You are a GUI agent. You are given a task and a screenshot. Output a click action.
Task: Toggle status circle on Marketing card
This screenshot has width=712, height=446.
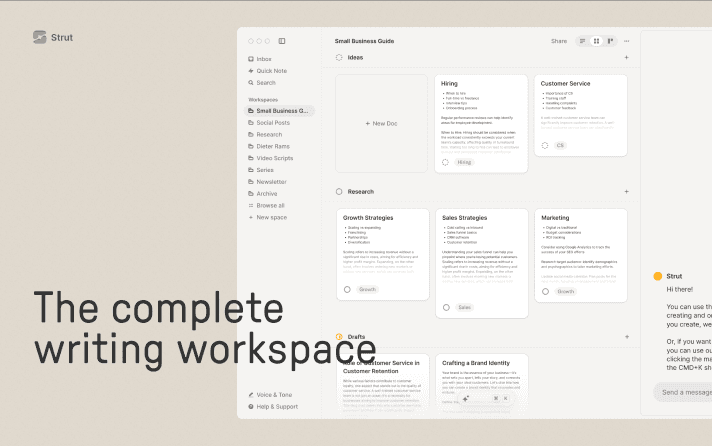click(x=545, y=292)
